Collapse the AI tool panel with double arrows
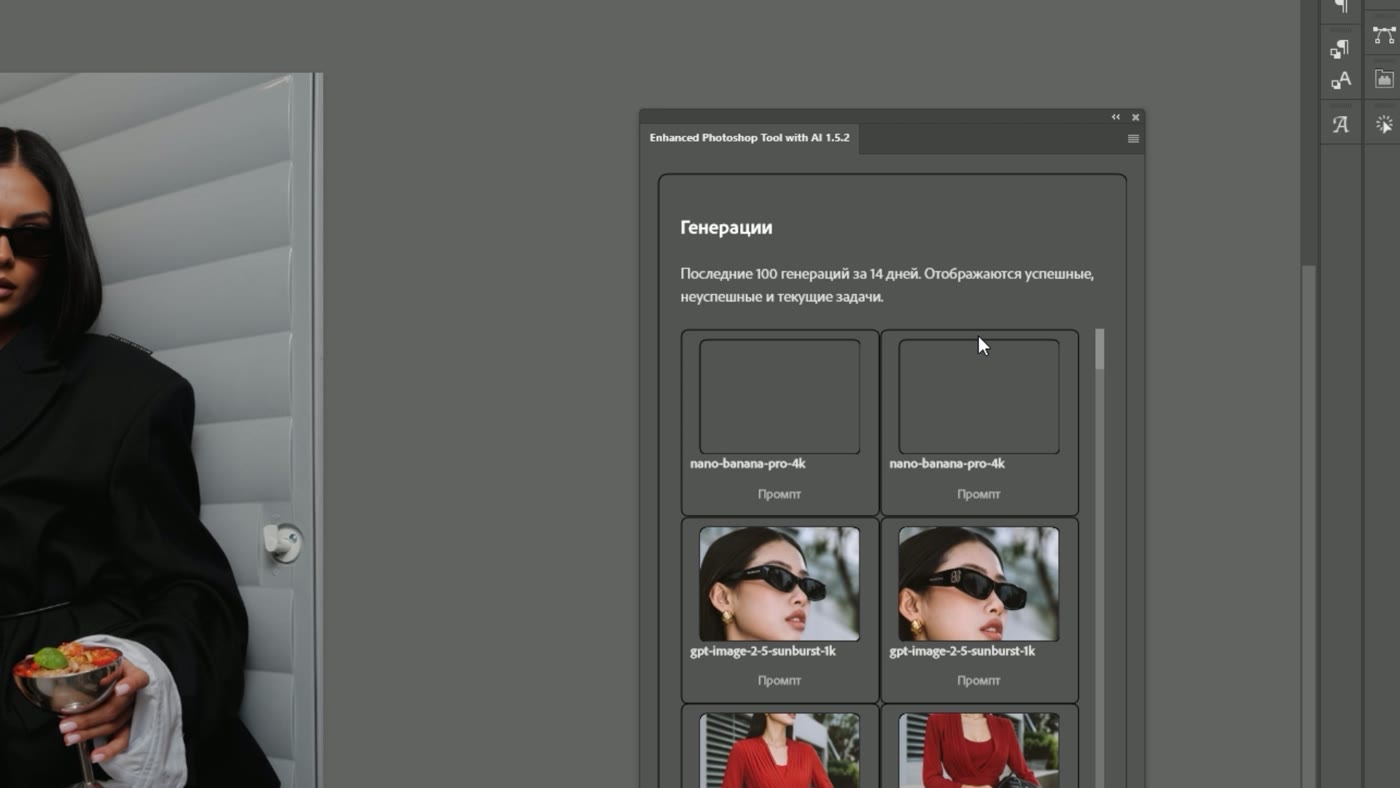This screenshot has width=1400, height=788. coord(1116,117)
